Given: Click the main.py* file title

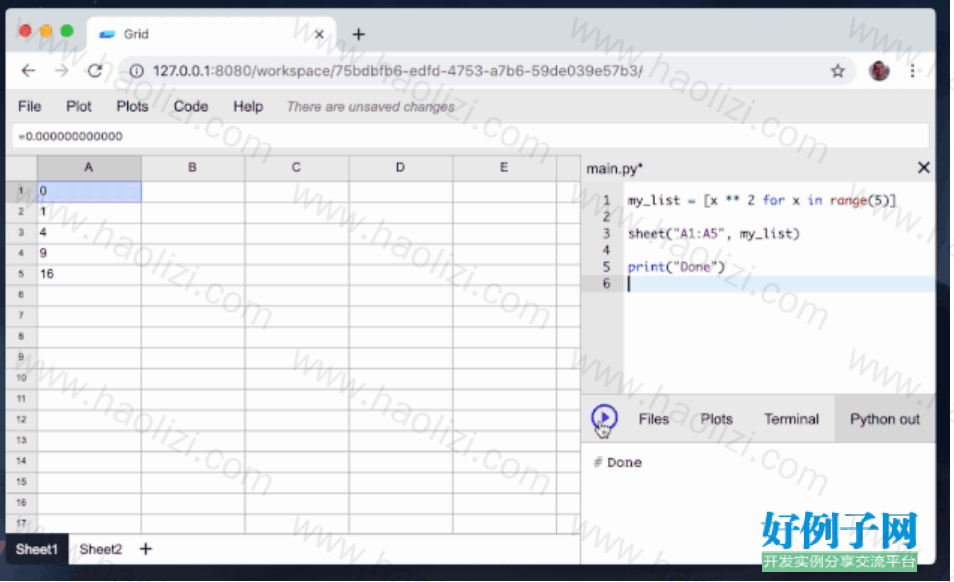Looking at the screenshot, I should [614, 168].
